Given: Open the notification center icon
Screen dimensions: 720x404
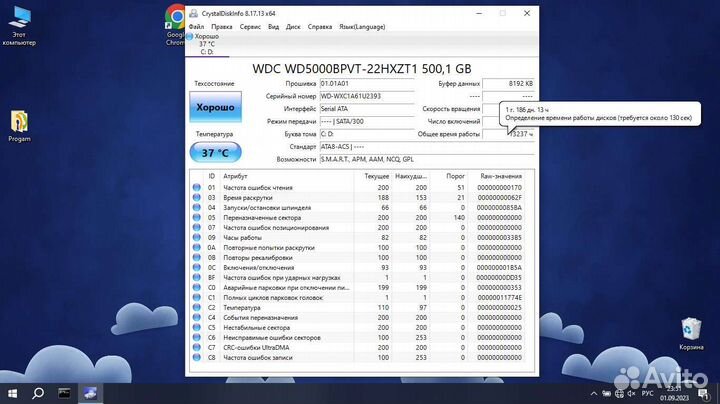Looking at the screenshot, I should (703, 393).
